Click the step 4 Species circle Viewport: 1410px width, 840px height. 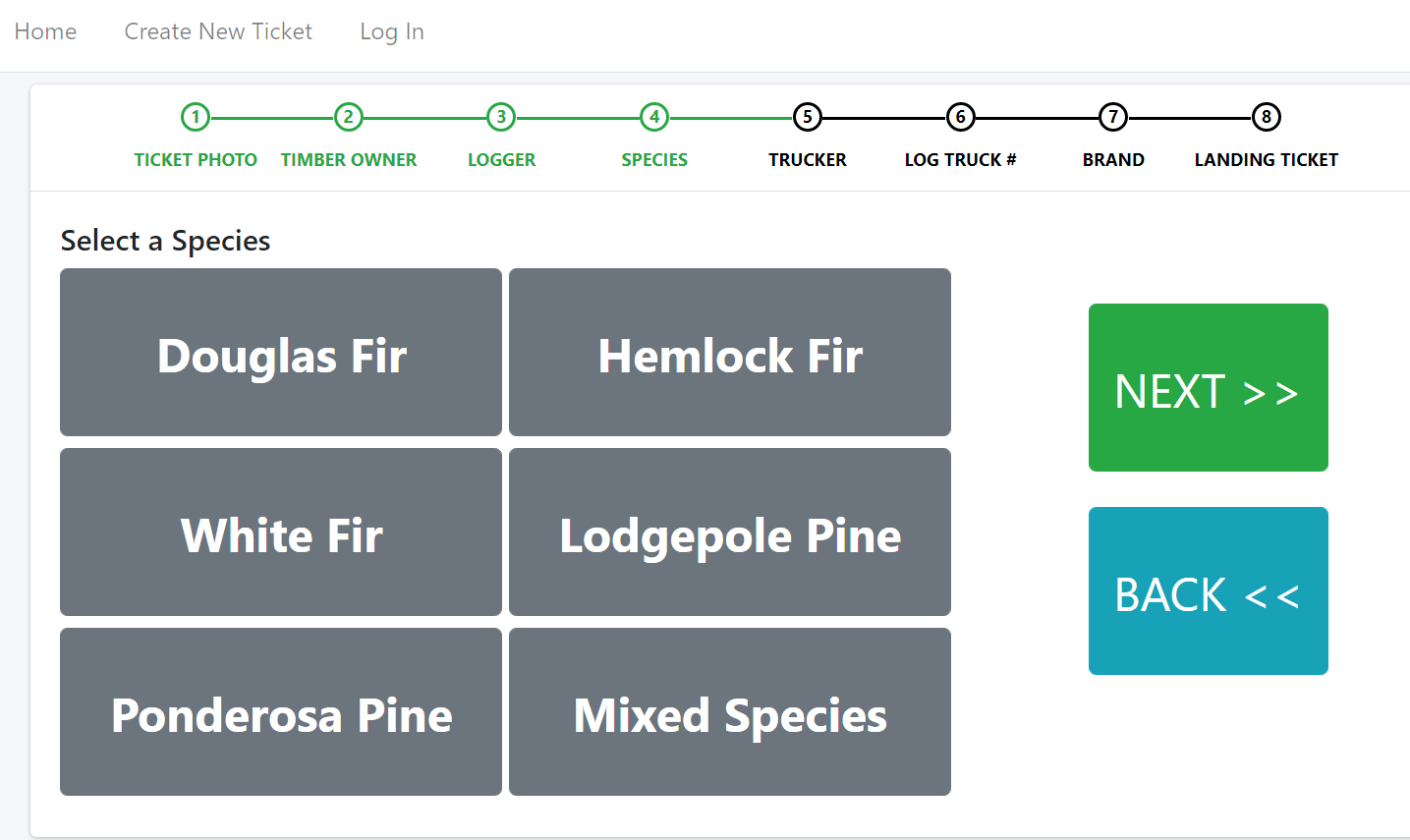coord(654,118)
